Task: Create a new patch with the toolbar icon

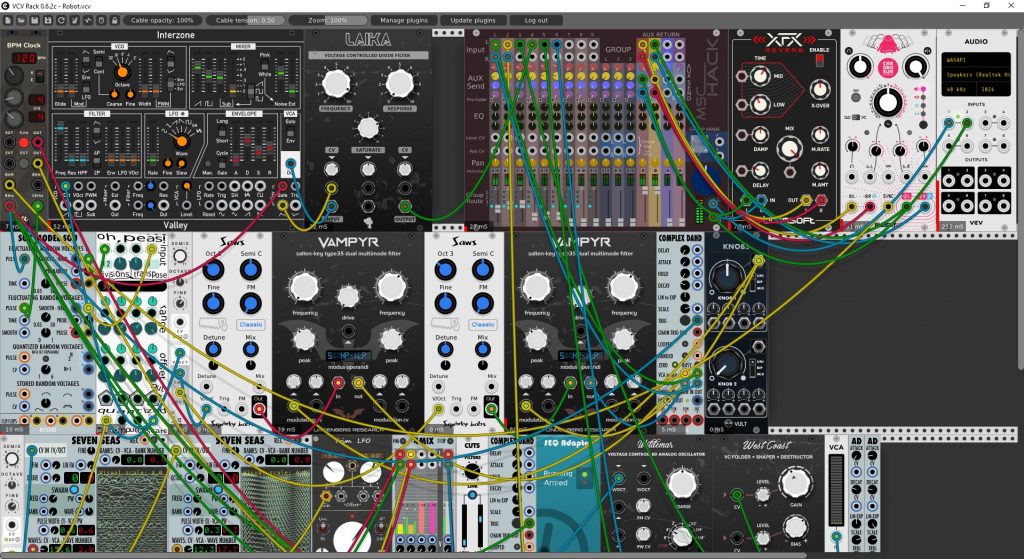Action: pos(7,20)
